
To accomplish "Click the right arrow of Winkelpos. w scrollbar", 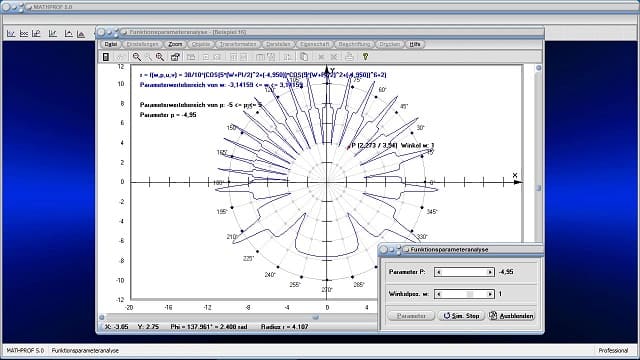I will click(490, 294).
